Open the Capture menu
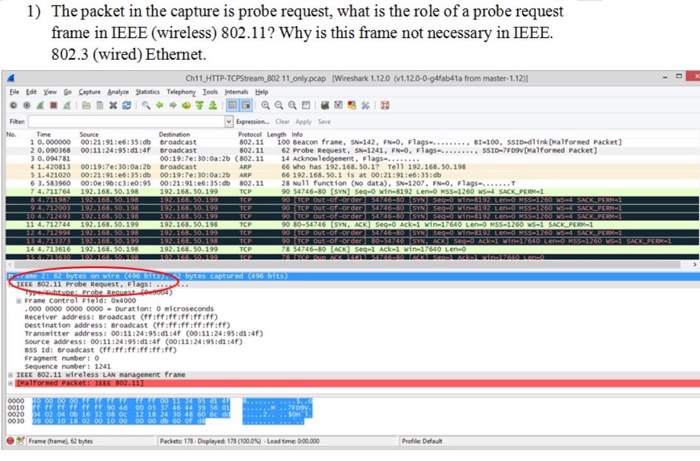Image resolution: width=700 pixels, height=461 pixels. click(x=89, y=92)
